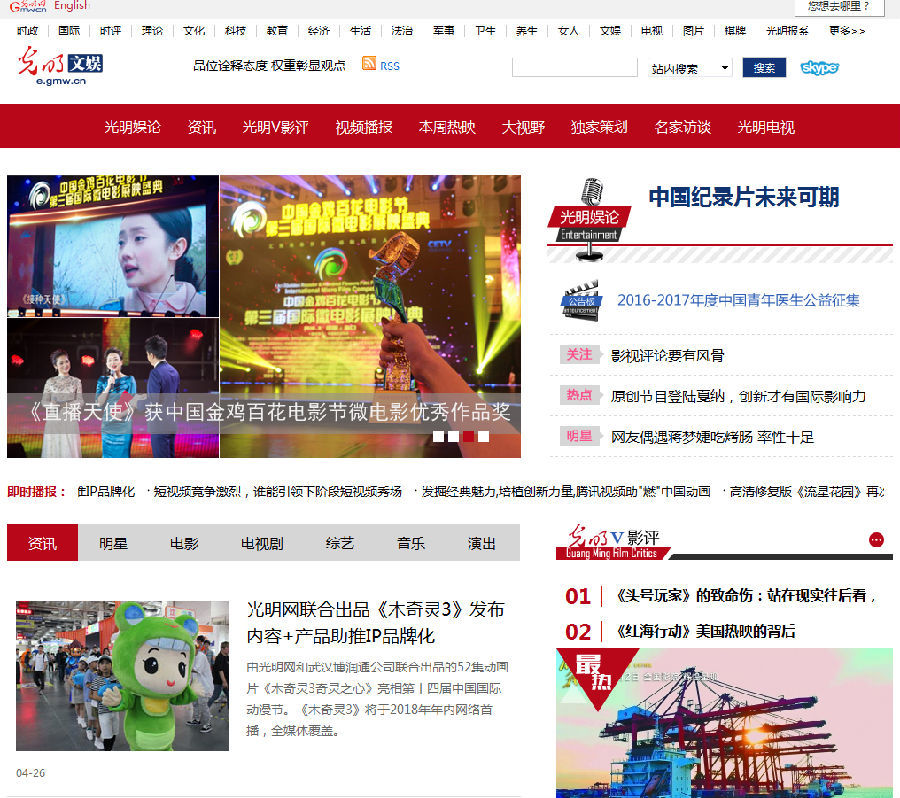
Task: Open review 01 《头号玩家》的致命伤
Action: 745,596
